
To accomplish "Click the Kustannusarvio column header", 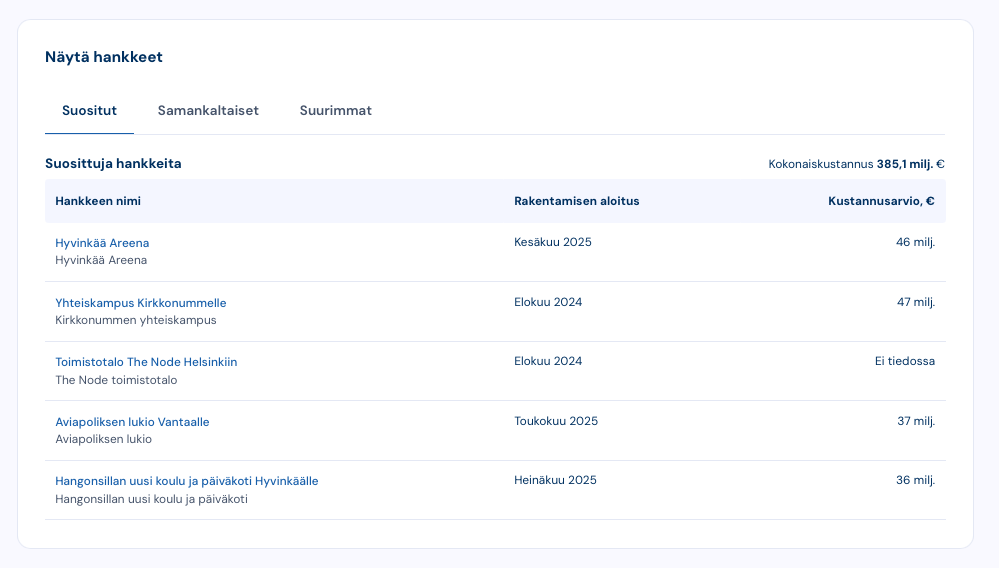I will pos(880,201).
